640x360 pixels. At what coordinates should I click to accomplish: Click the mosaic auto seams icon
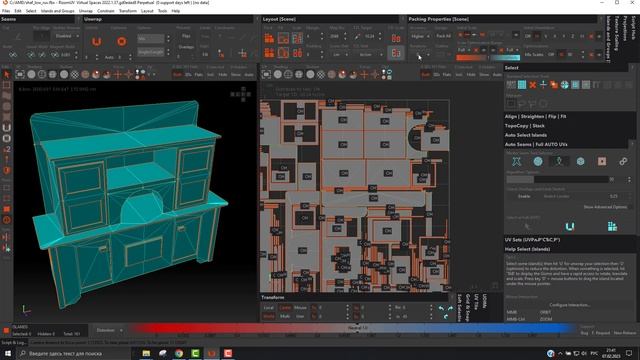click(517, 162)
